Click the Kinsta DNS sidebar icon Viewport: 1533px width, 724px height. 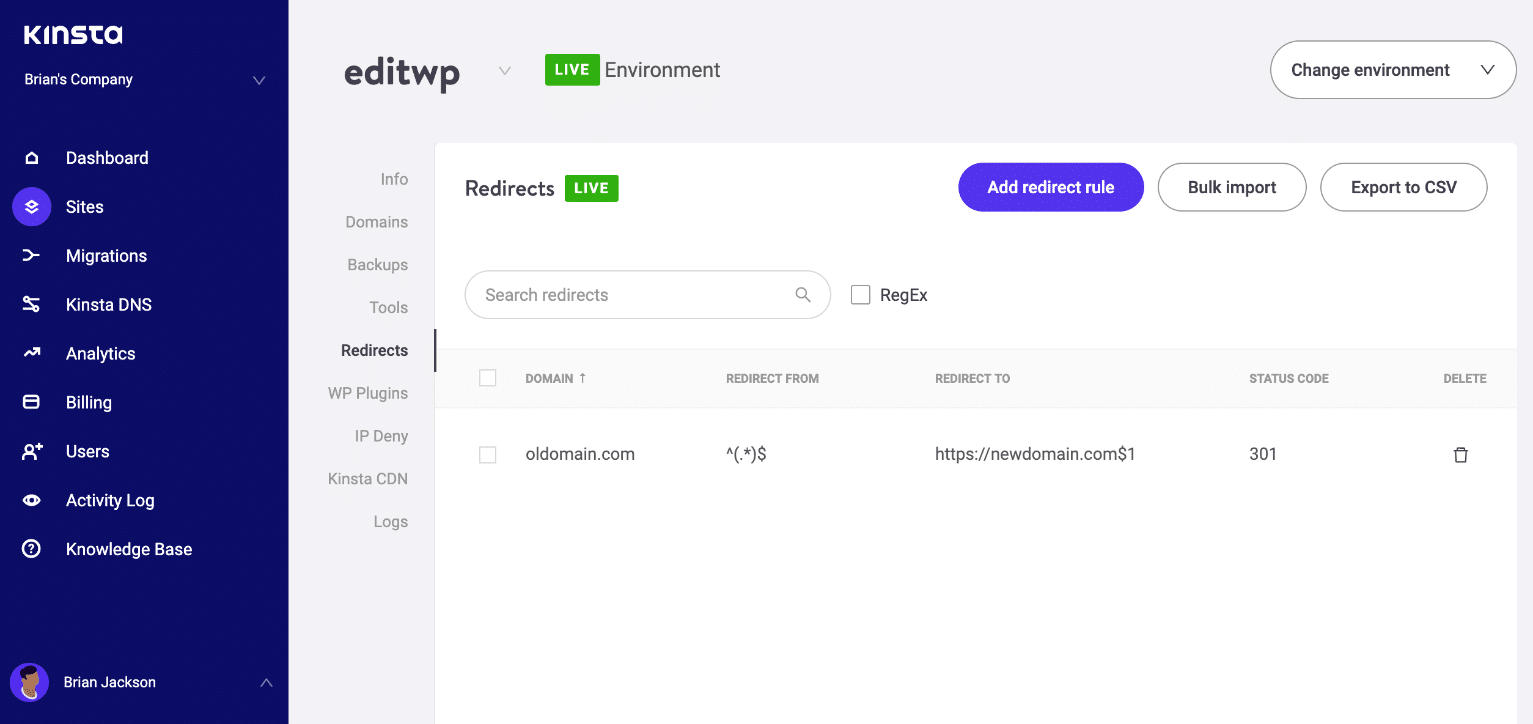tap(33, 304)
